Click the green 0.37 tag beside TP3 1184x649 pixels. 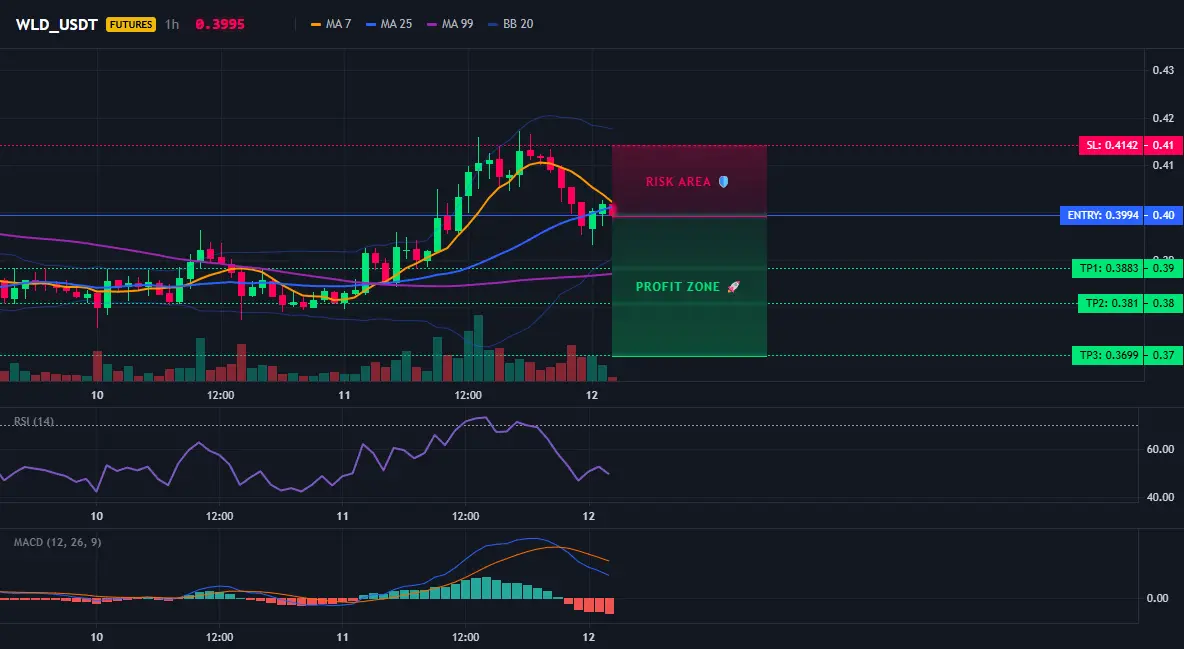tap(1164, 355)
